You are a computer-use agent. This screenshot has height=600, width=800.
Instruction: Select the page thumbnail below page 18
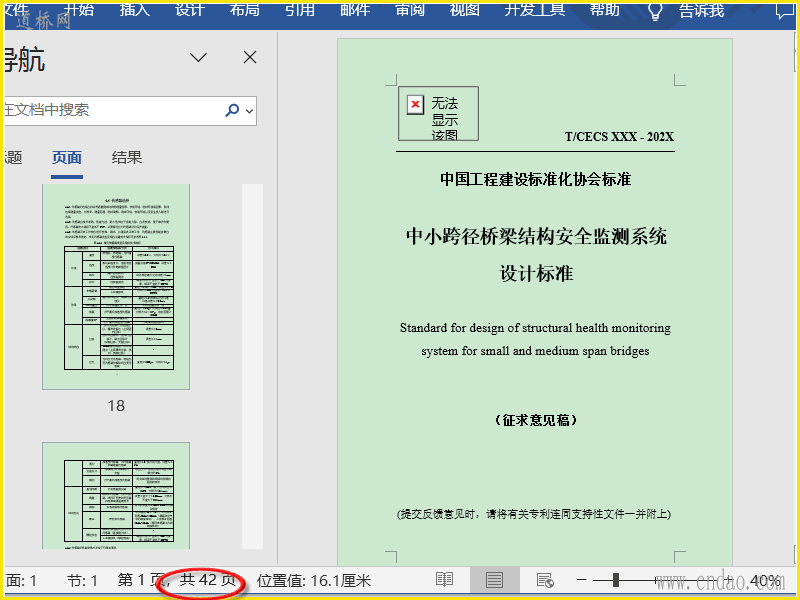[x=116, y=496]
